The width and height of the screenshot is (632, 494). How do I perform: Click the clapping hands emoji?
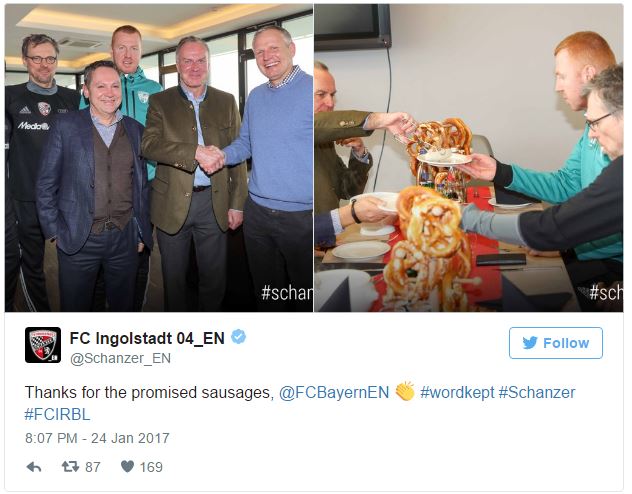coord(405,391)
